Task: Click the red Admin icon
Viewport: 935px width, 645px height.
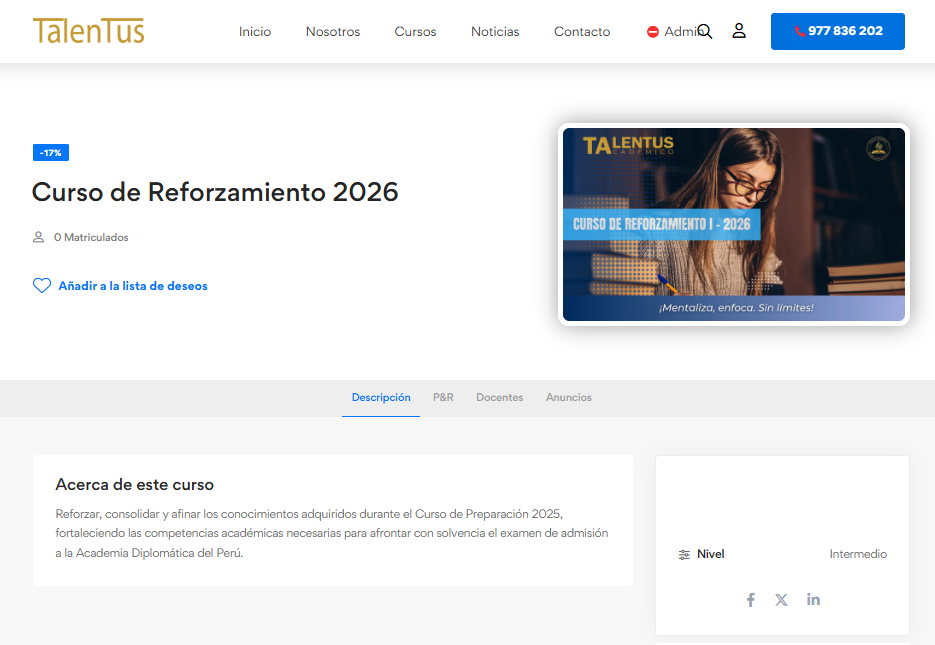Action: tap(653, 32)
